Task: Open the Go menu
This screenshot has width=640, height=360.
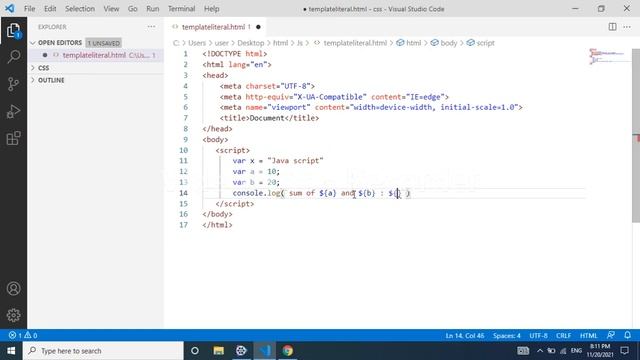Action: [133, 9]
